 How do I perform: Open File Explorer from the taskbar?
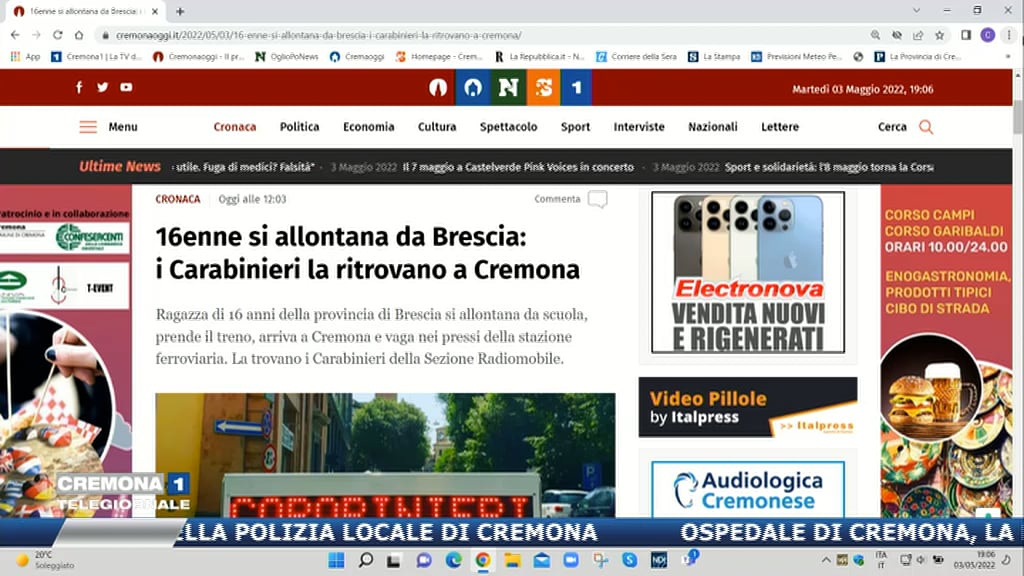[x=512, y=560]
